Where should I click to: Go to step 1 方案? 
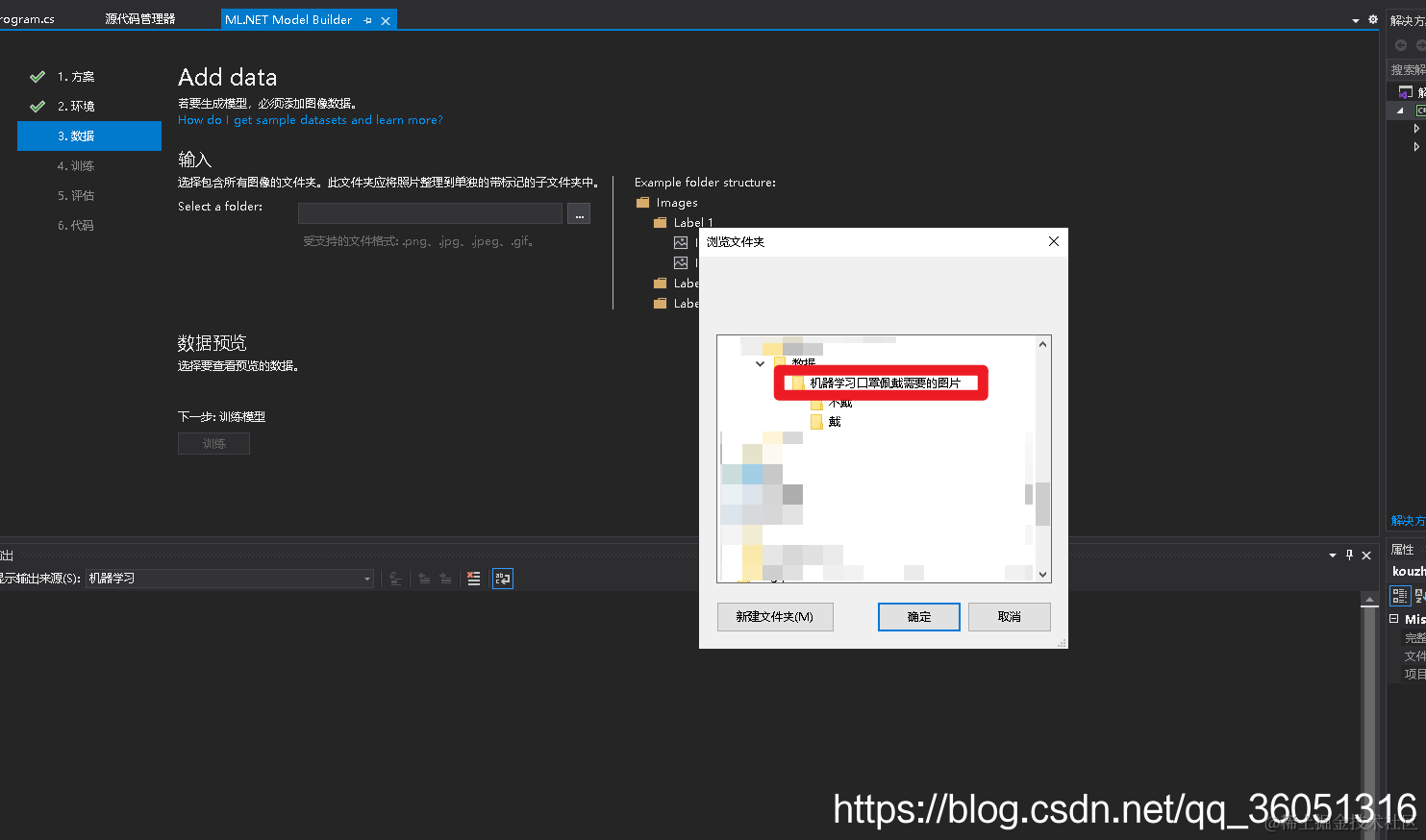click(x=75, y=77)
